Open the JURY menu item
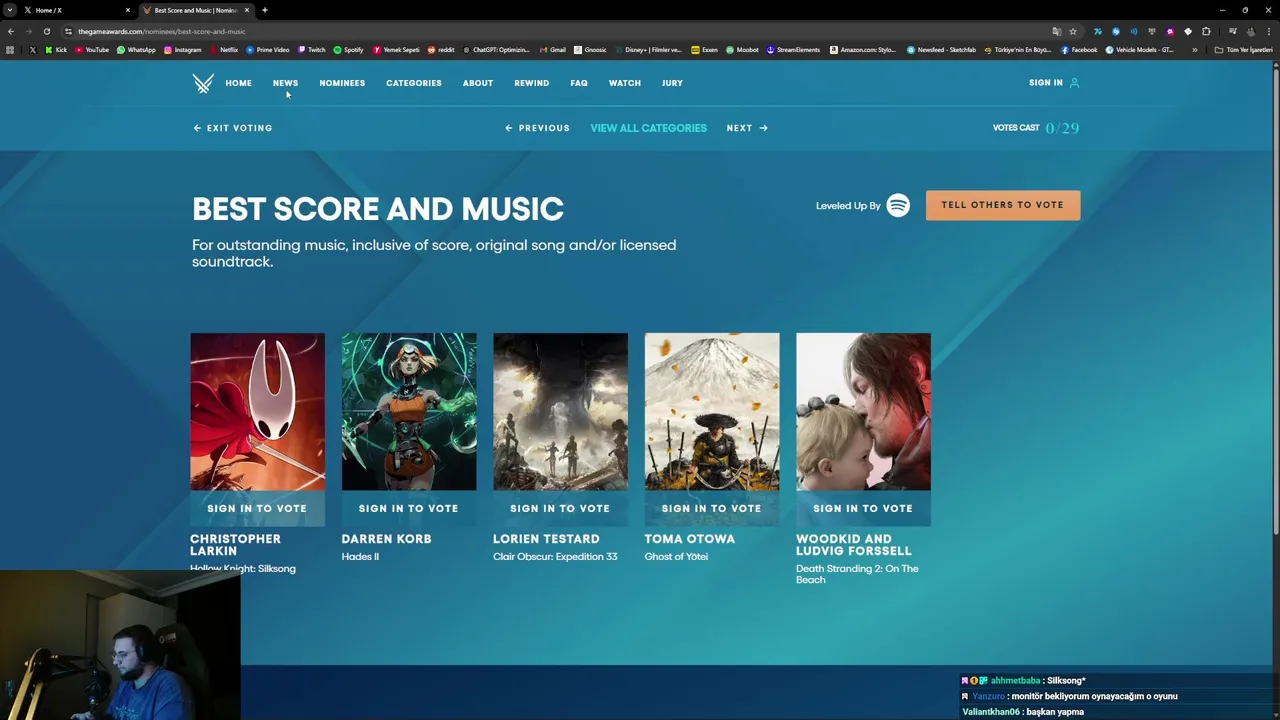 point(672,83)
